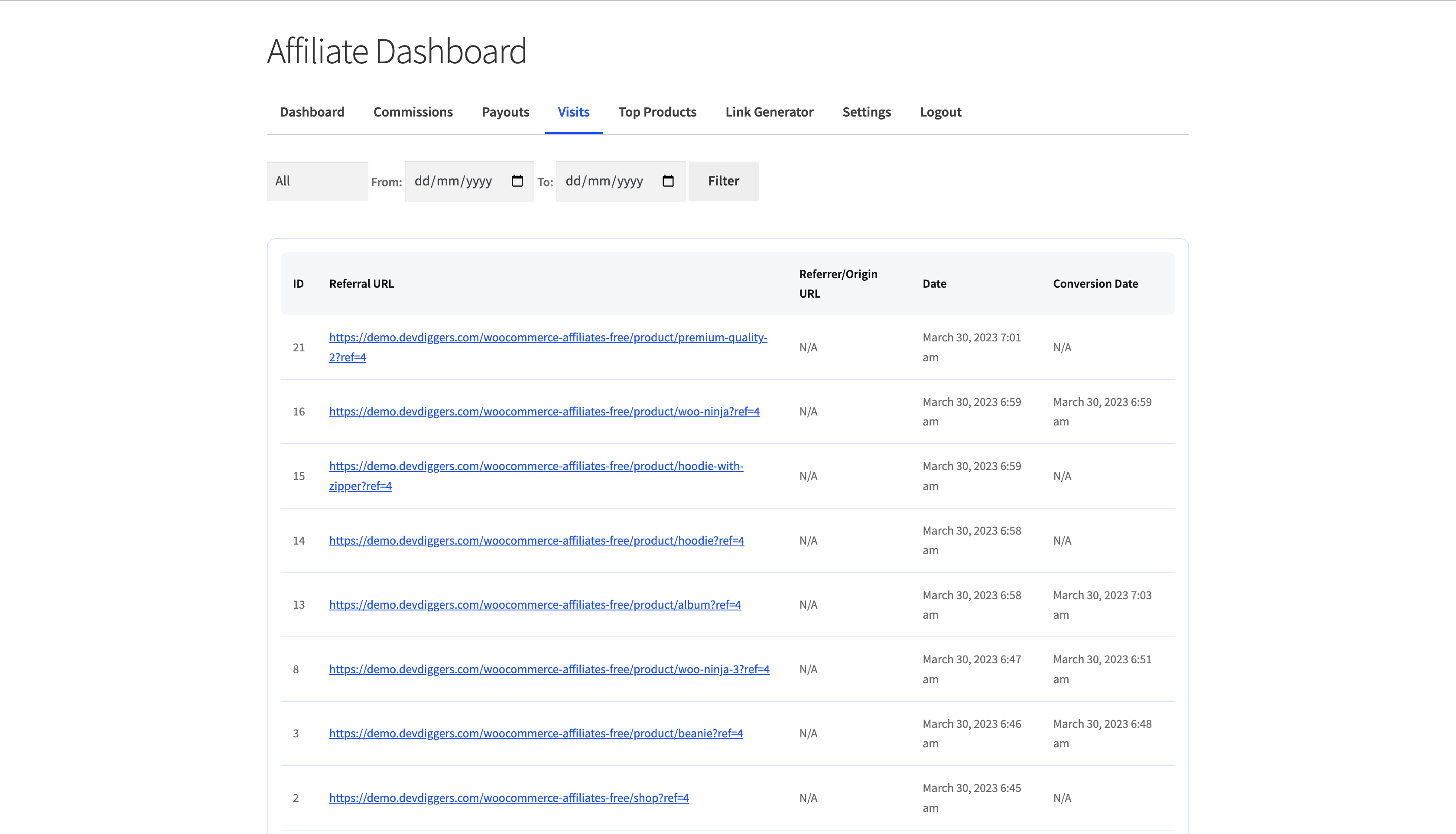Image resolution: width=1456 pixels, height=834 pixels.
Task: Open the woo-ninja referral URL
Action: [x=543, y=411]
